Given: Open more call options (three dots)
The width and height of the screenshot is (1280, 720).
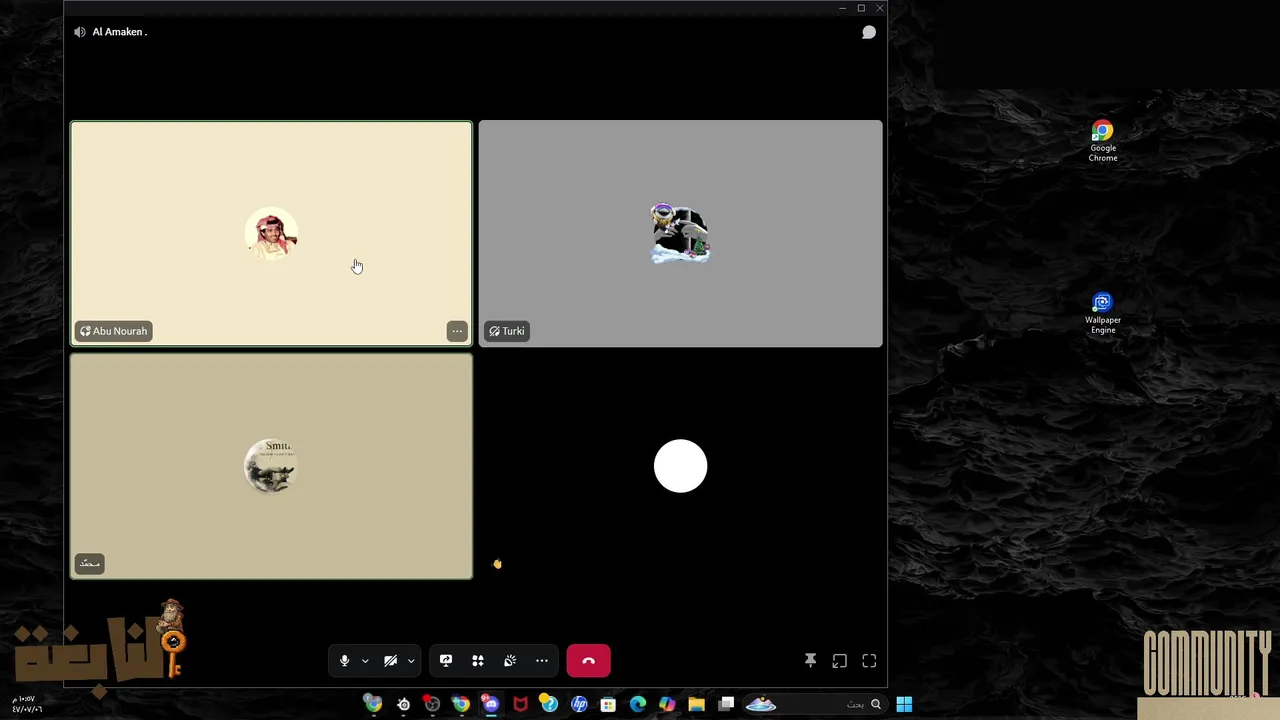Looking at the screenshot, I should (x=542, y=661).
